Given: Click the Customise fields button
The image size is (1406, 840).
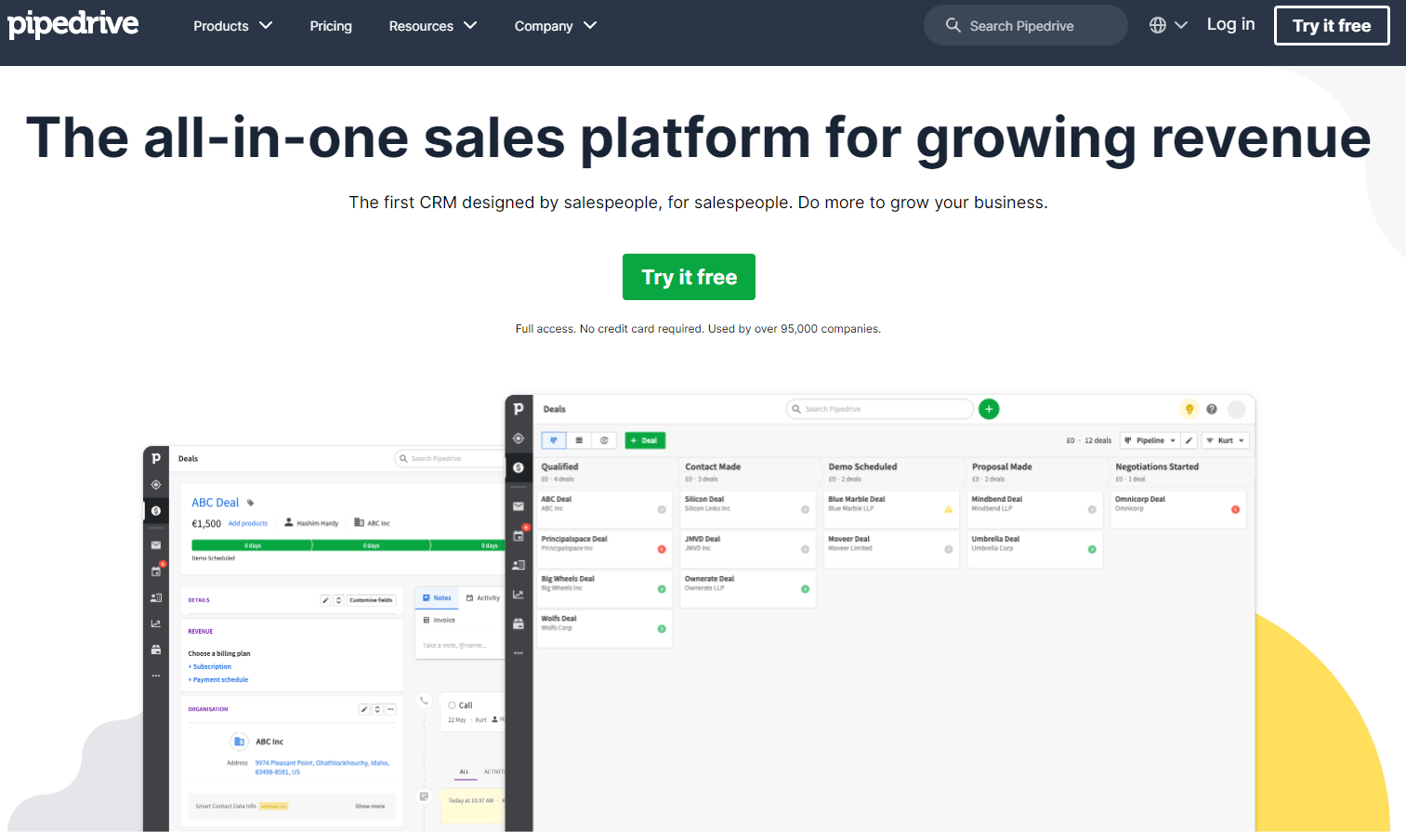Looking at the screenshot, I should [371, 600].
